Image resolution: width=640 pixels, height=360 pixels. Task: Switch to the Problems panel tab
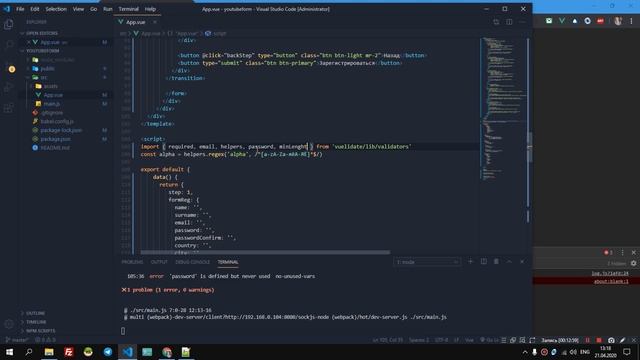[132, 262]
